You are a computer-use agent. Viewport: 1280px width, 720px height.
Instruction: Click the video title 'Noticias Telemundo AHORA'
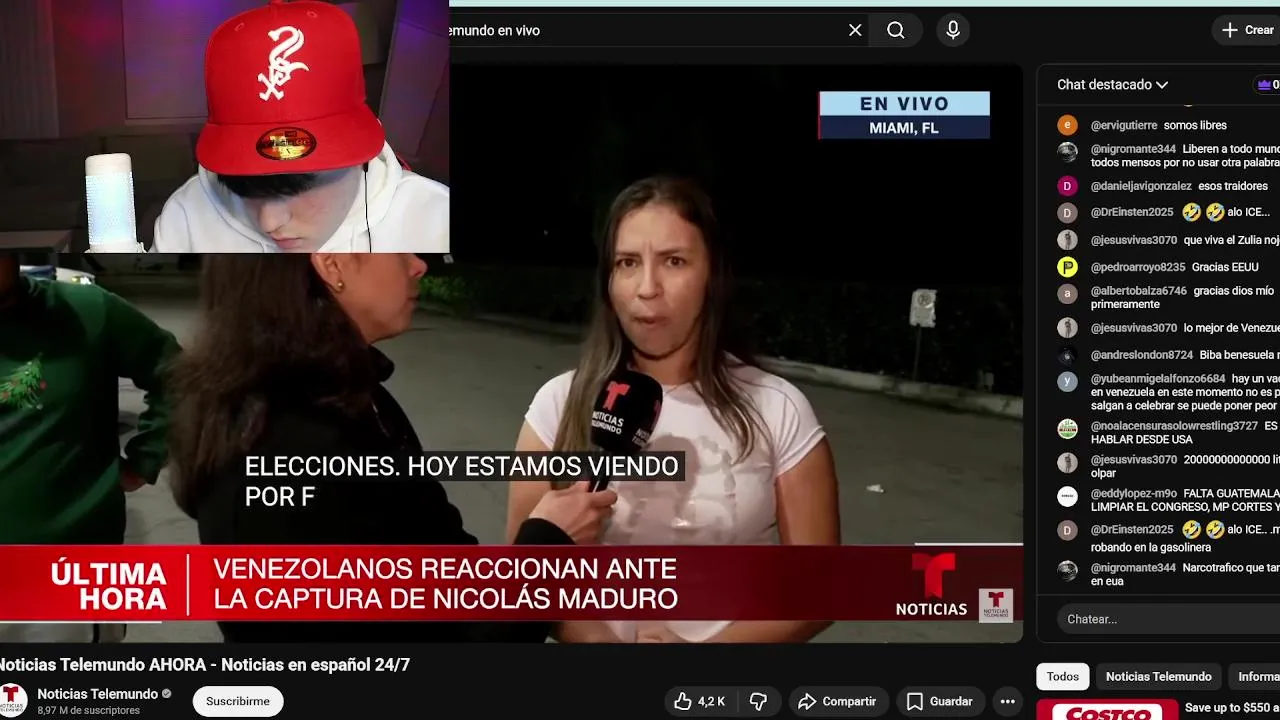[205, 665]
